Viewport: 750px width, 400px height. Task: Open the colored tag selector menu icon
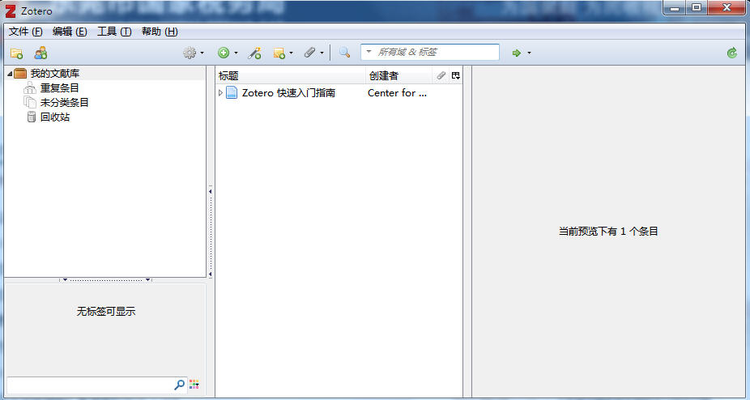pos(194,384)
